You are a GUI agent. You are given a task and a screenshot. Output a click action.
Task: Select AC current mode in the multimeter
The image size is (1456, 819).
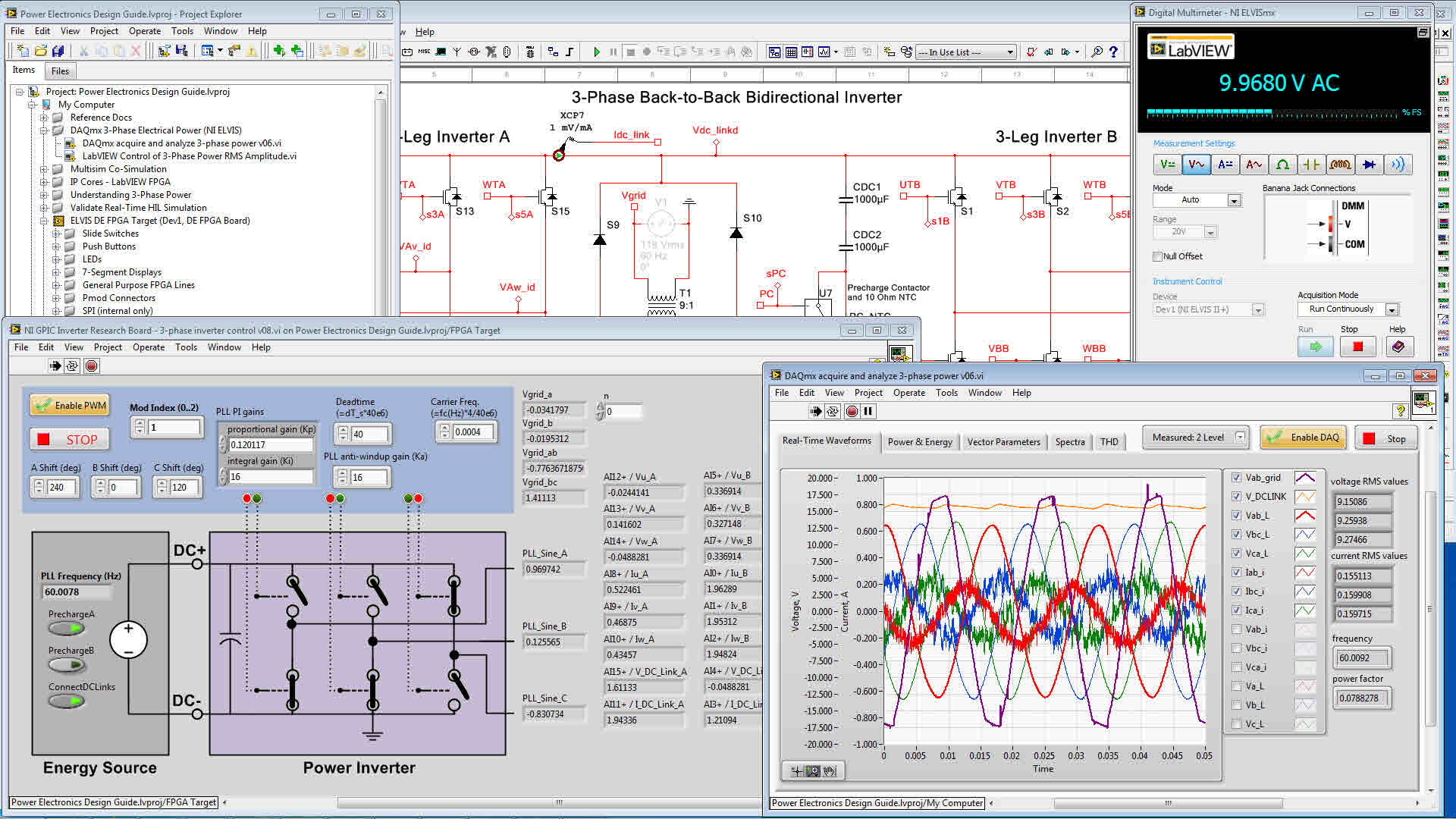point(1254,165)
